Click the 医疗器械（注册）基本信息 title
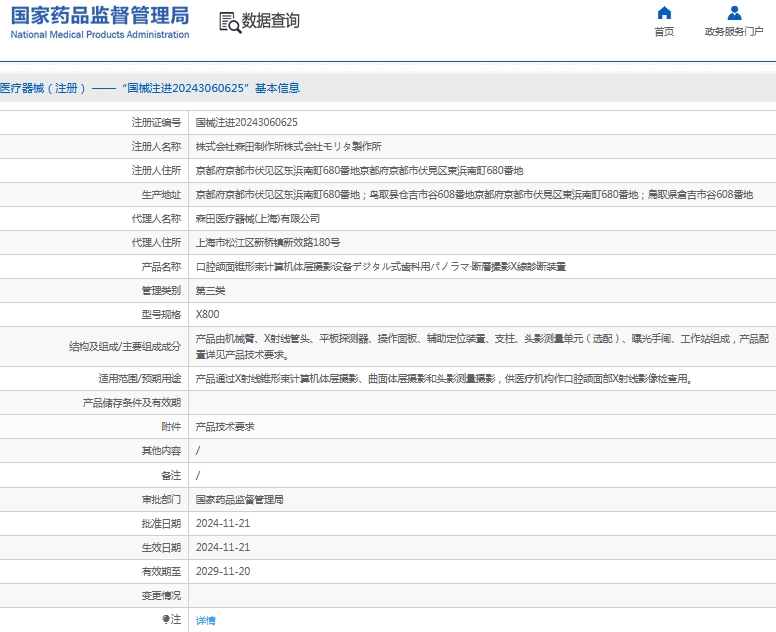This screenshot has width=776, height=632. (x=150, y=88)
